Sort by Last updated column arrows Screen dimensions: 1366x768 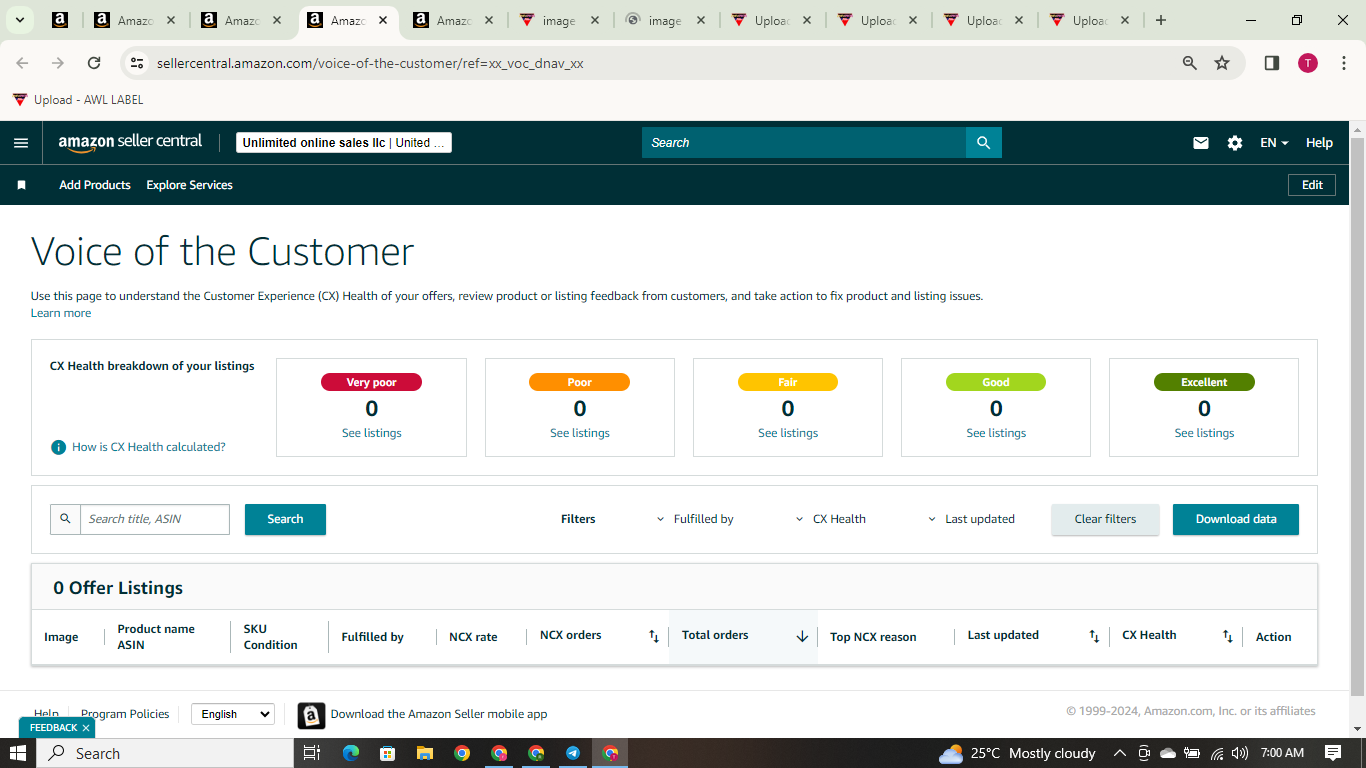point(1094,636)
